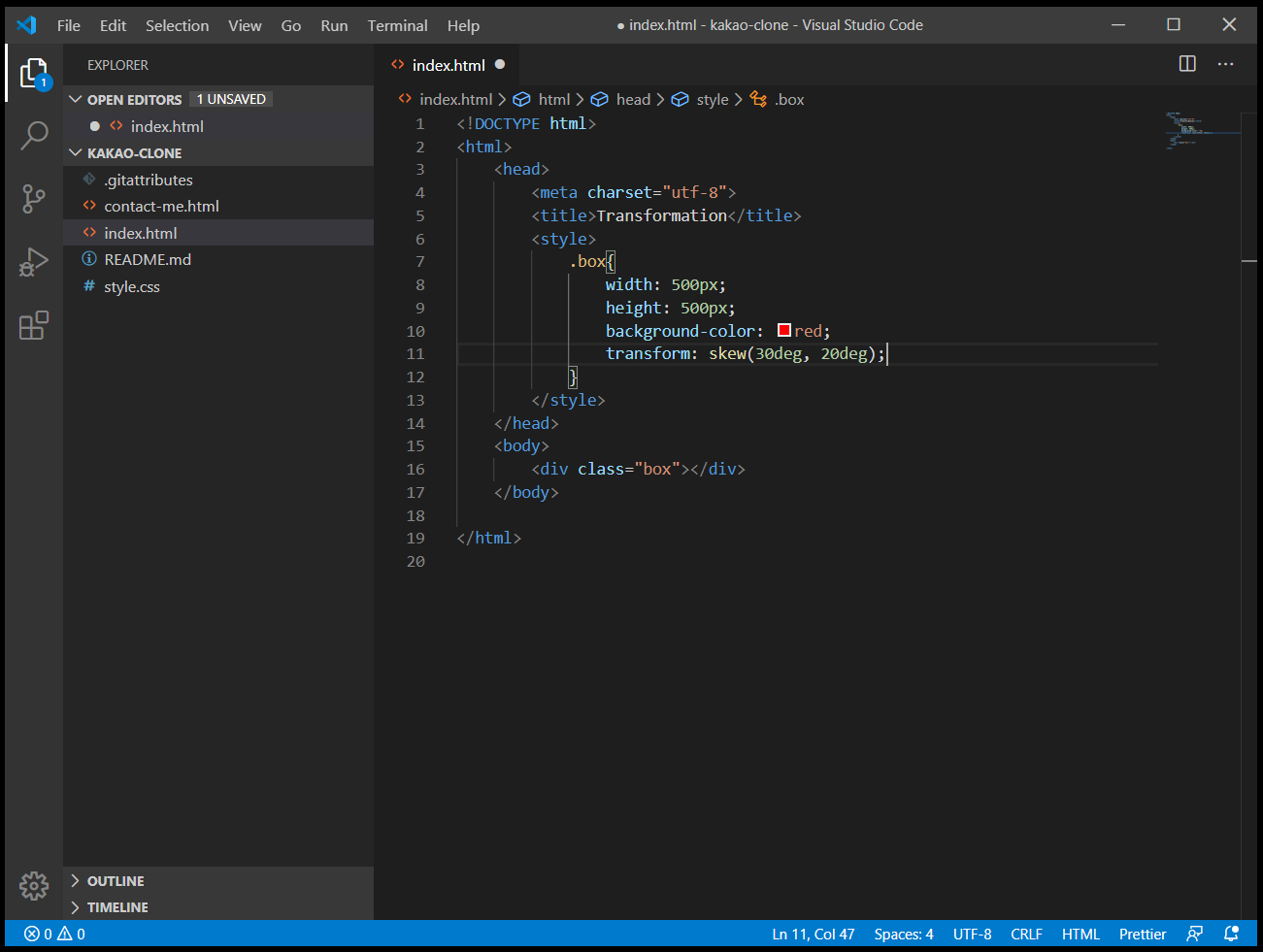Open the Go menu
The height and width of the screenshot is (952, 1263).
pos(291,25)
